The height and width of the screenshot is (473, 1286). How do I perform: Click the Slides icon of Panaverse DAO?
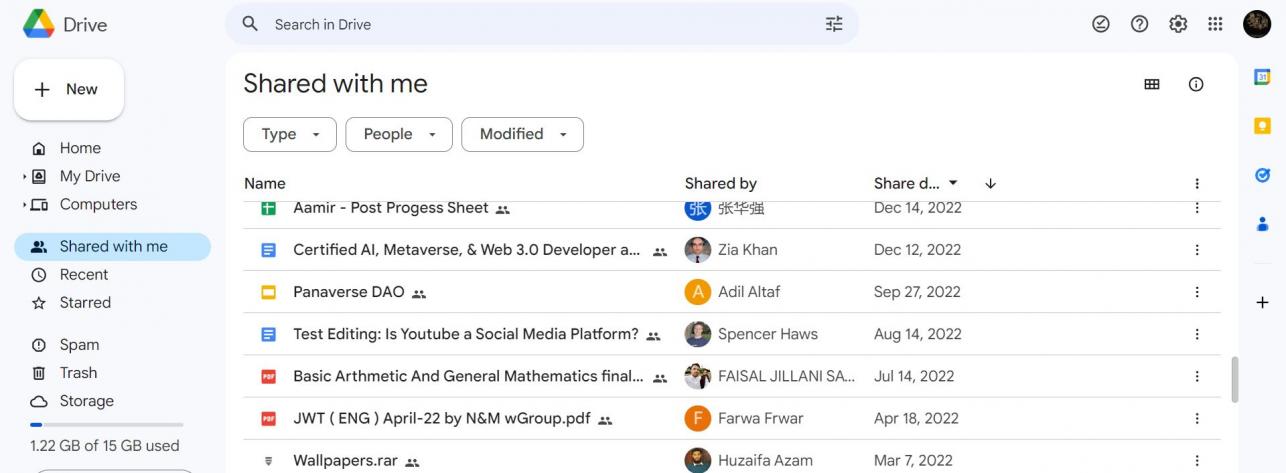(268, 292)
